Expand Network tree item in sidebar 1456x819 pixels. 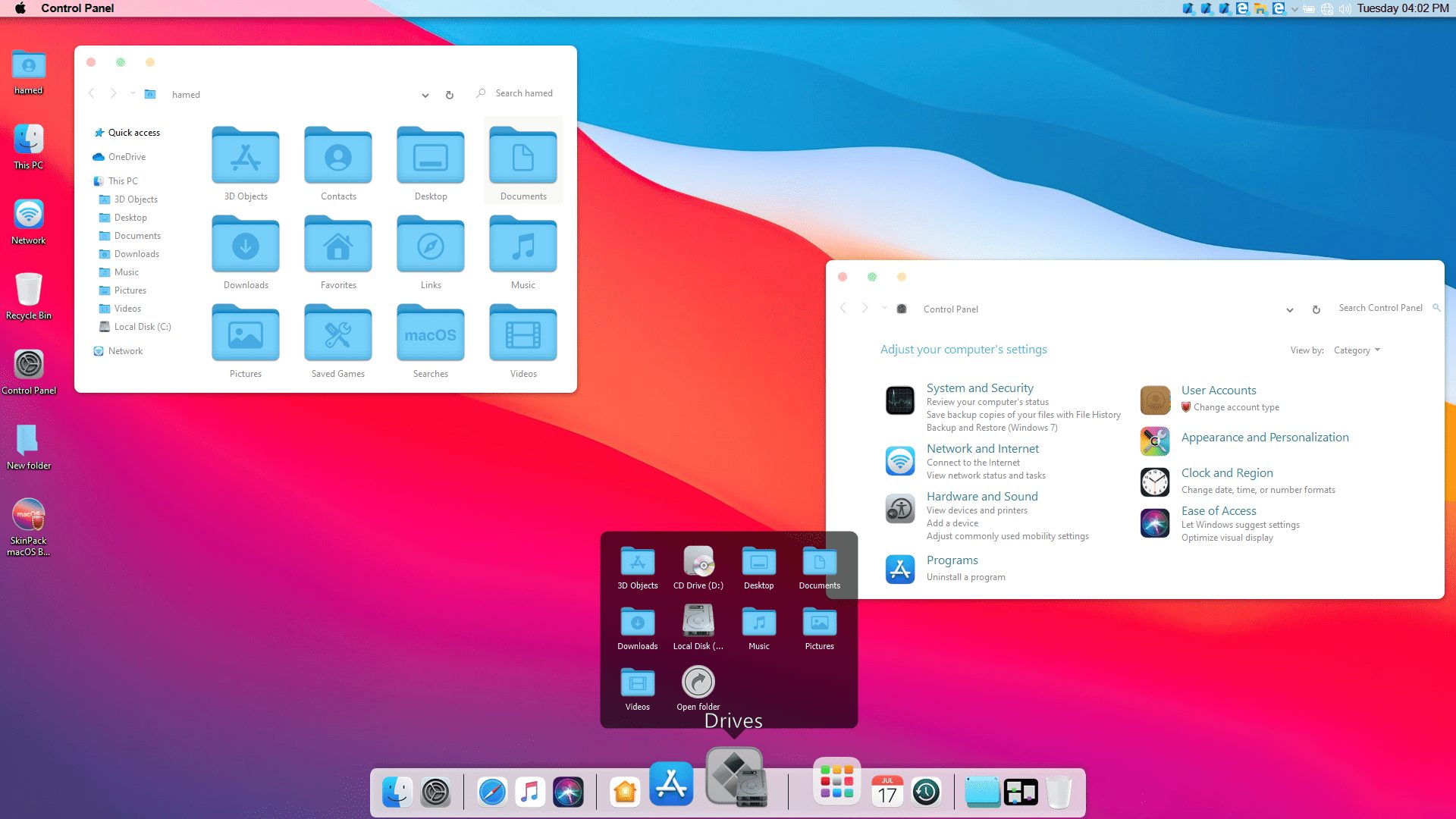click(87, 351)
